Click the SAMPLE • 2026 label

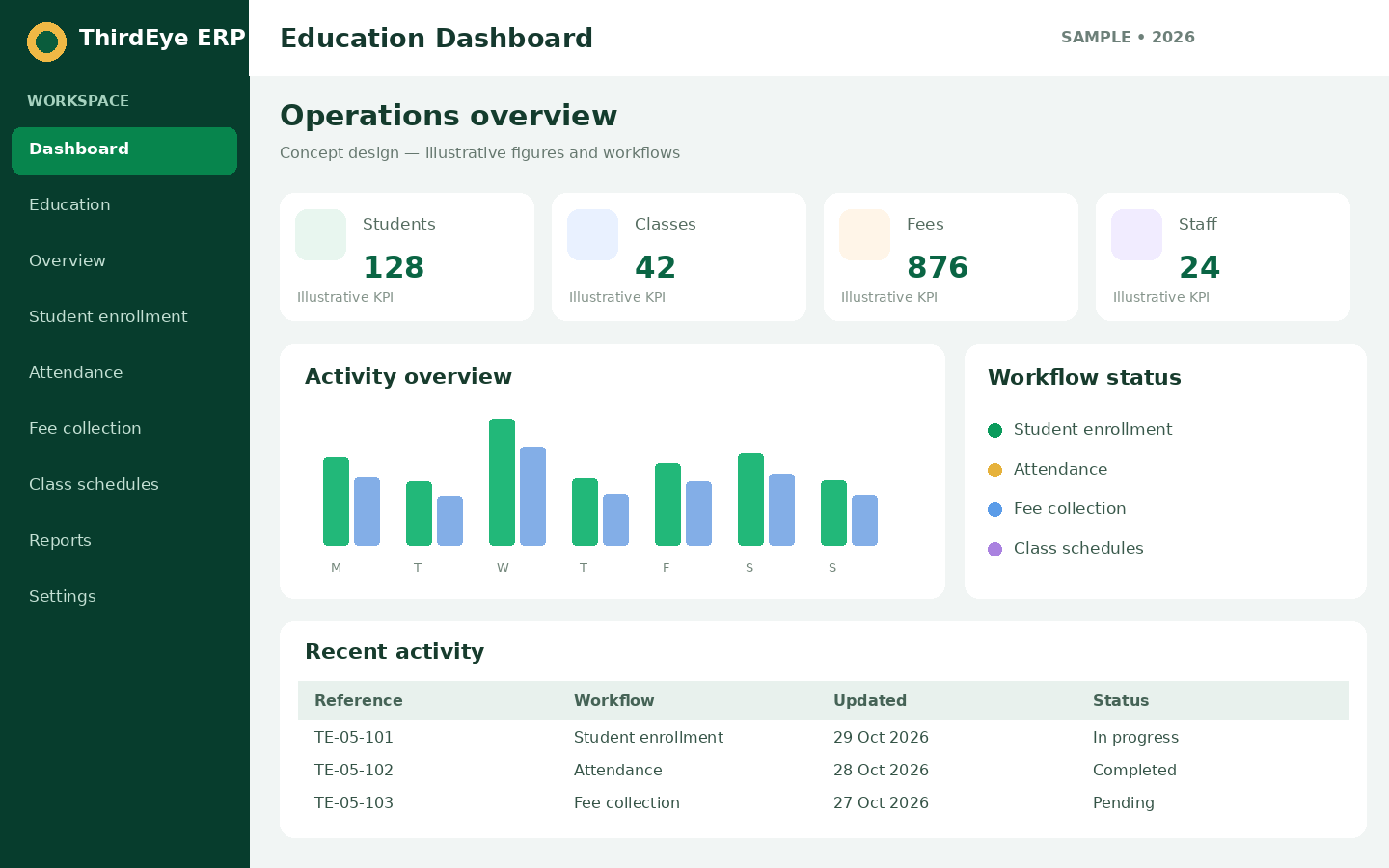tap(1128, 38)
